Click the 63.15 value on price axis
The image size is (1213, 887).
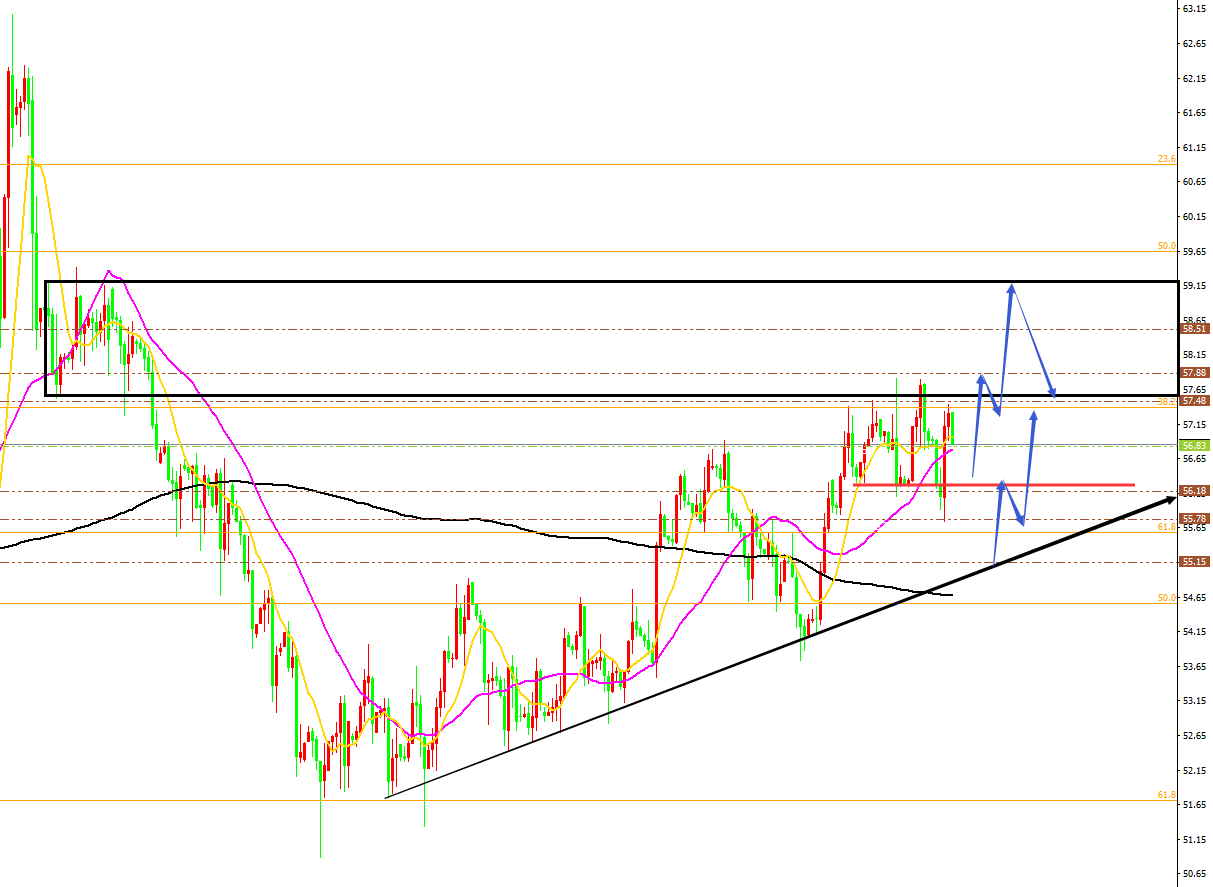(1195, 9)
